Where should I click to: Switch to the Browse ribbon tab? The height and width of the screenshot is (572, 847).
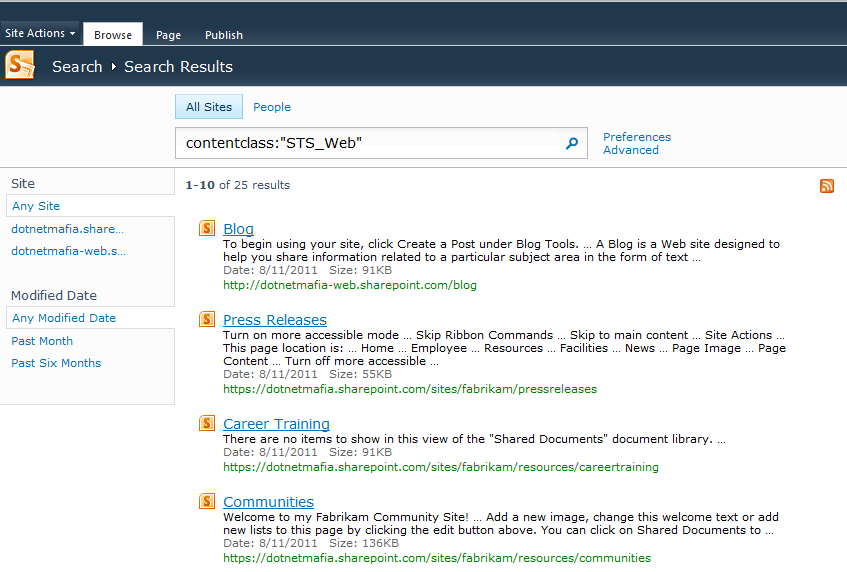coord(113,35)
